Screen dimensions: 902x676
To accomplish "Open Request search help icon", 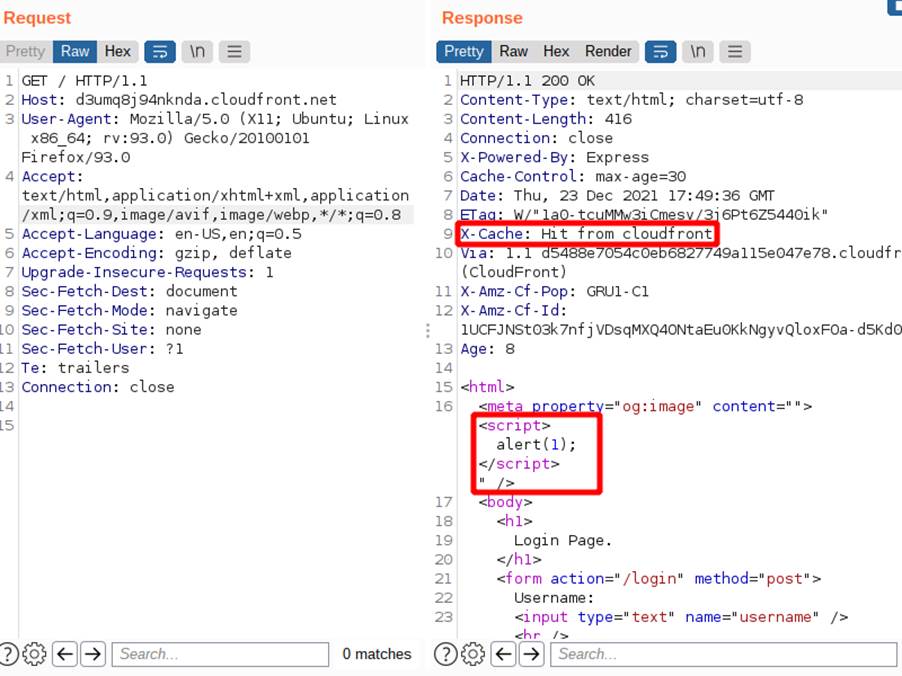I will [10, 654].
